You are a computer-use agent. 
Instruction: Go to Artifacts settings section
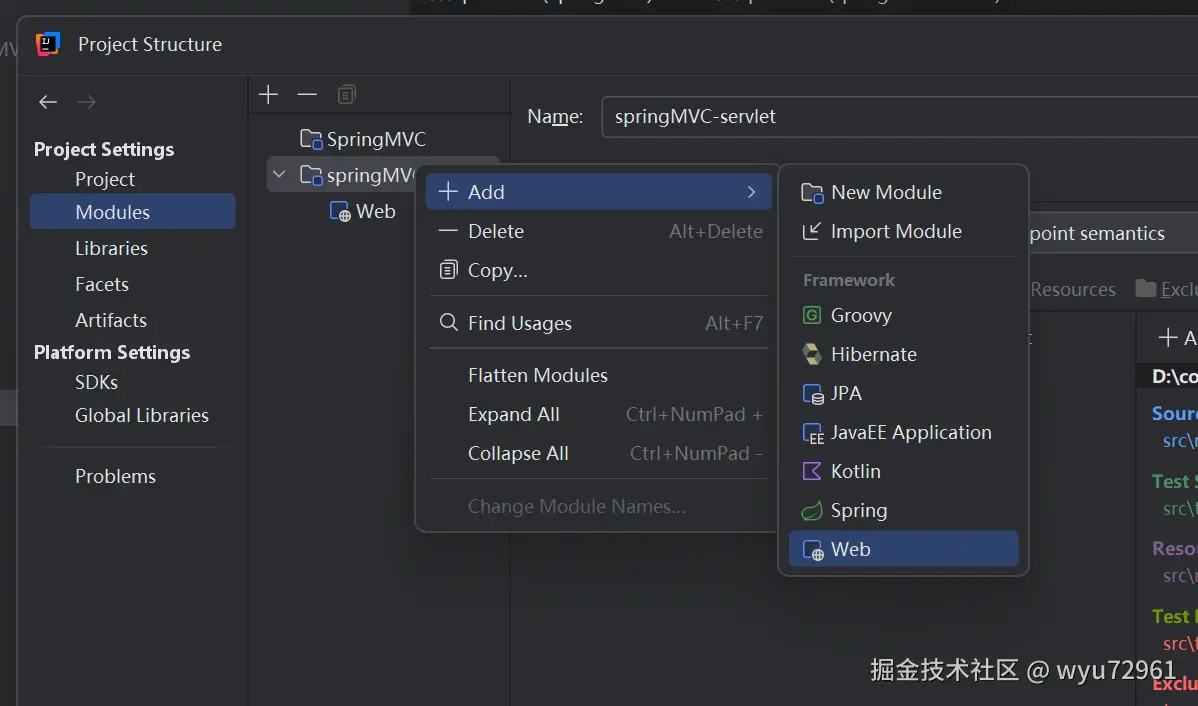point(110,321)
